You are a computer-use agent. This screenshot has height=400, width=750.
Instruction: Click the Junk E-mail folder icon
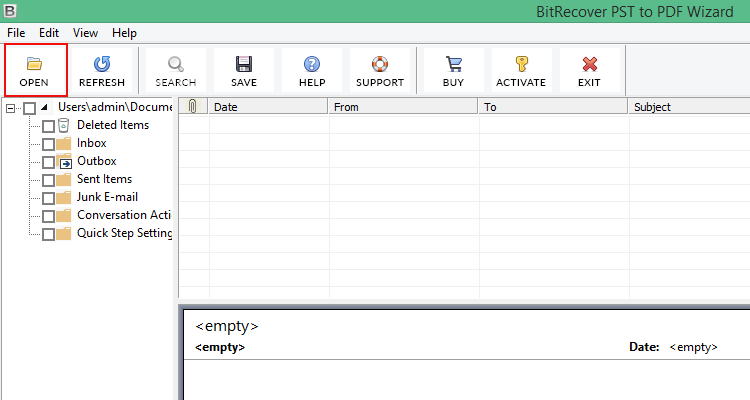pos(63,198)
